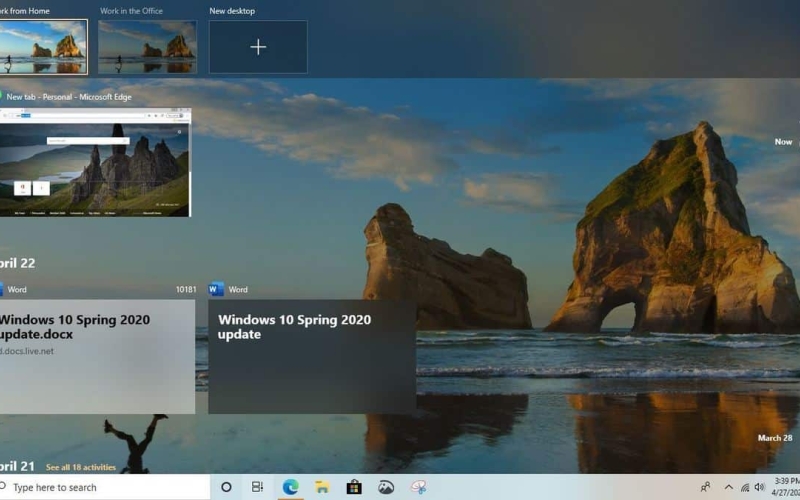Open Microsoft Store from the taskbar
Image resolution: width=800 pixels, height=500 pixels.
click(354, 487)
